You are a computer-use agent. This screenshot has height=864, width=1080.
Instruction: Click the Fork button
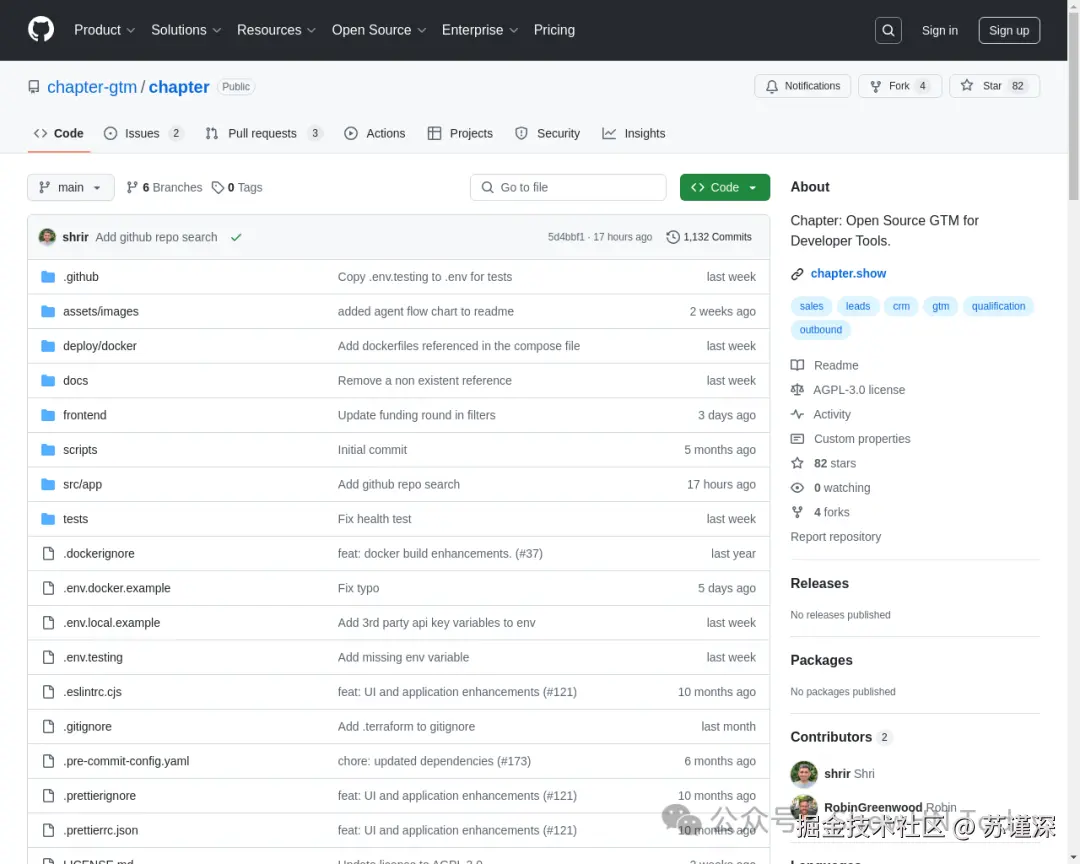click(x=900, y=86)
